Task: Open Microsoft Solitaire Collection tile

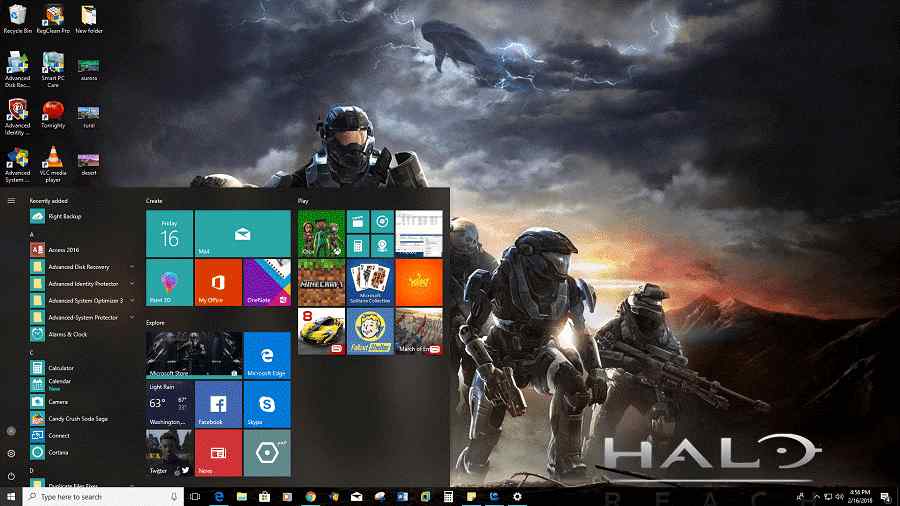Action: click(x=370, y=282)
